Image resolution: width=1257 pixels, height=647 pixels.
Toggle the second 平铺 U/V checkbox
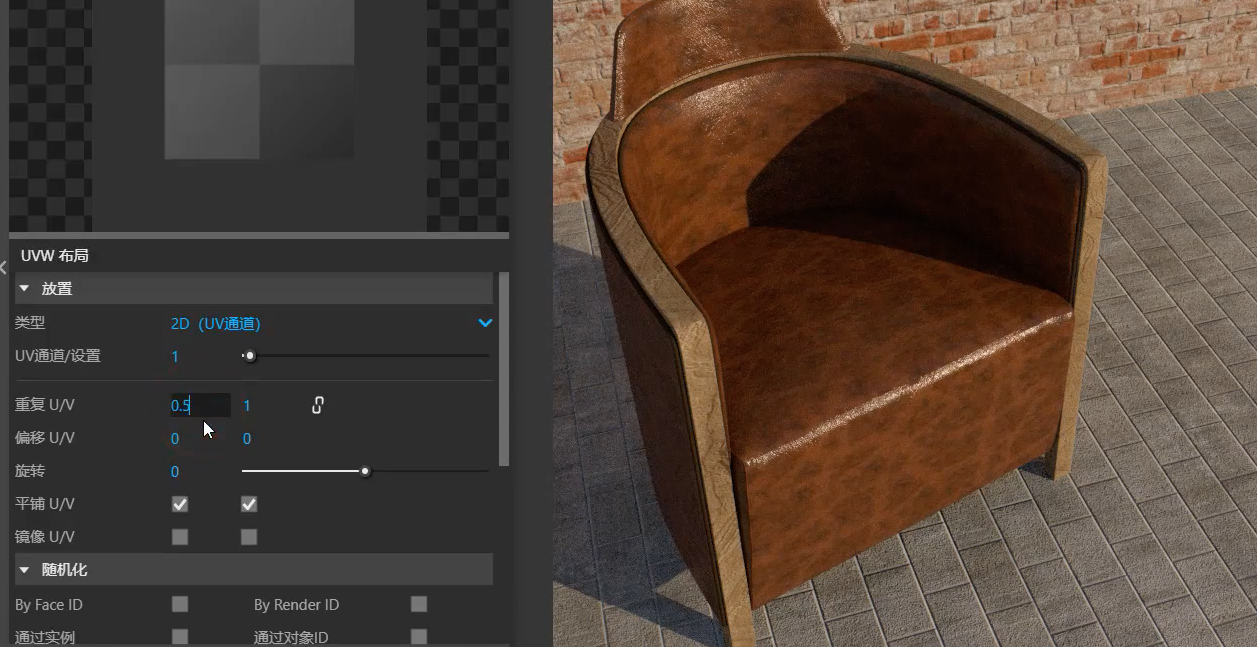pos(249,504)
